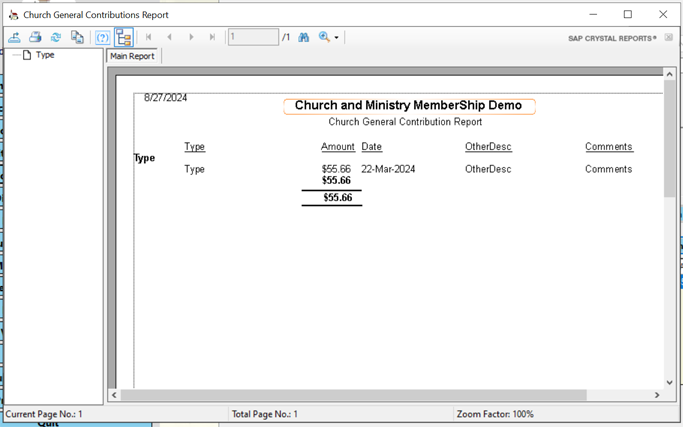Click the zoom magnifier icon
Image resolution: width=683 pixels, height=427 pixels.
point(324,37)
